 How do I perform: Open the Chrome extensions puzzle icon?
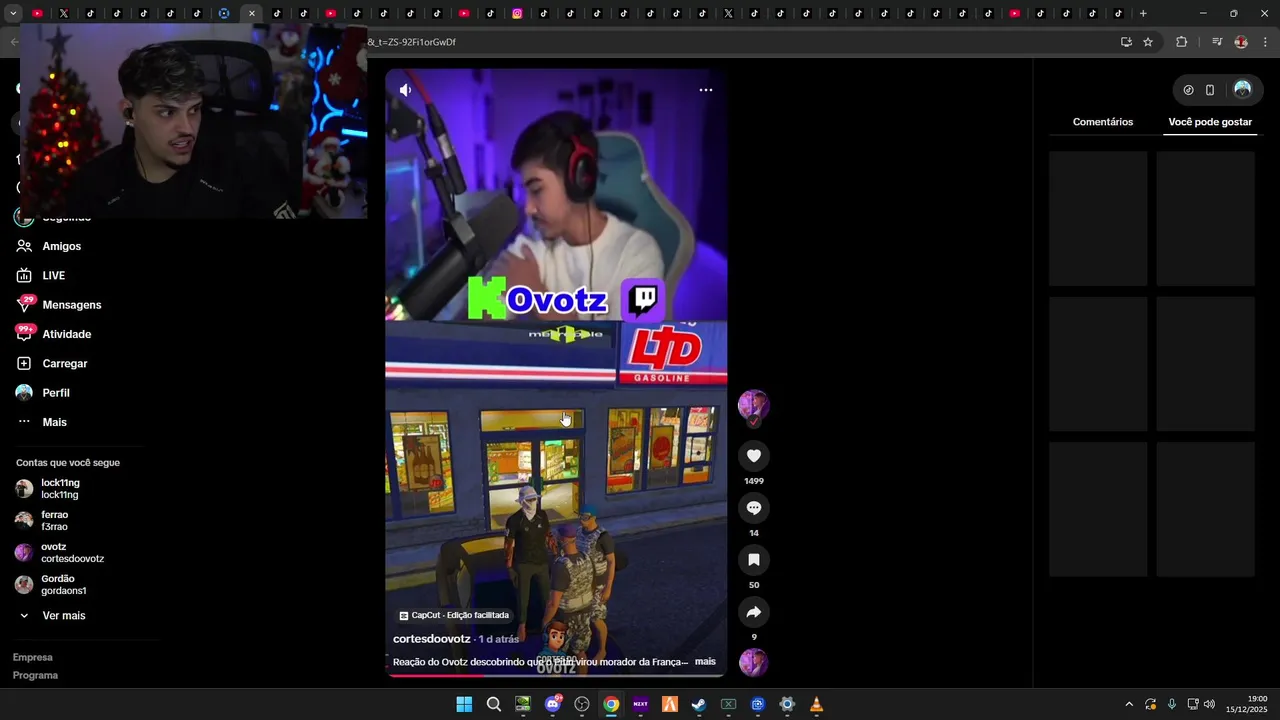pos(1182,42)
